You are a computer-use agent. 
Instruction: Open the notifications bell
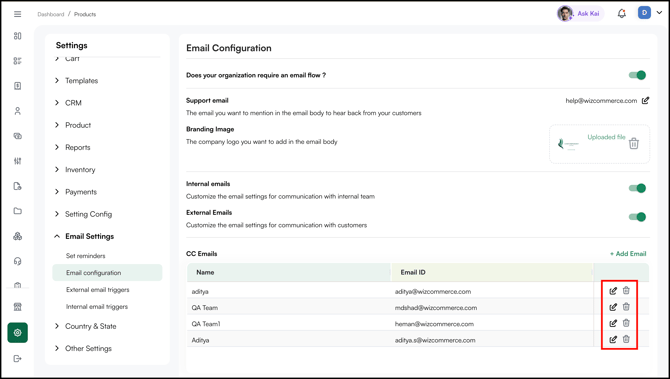click(622, 14)
